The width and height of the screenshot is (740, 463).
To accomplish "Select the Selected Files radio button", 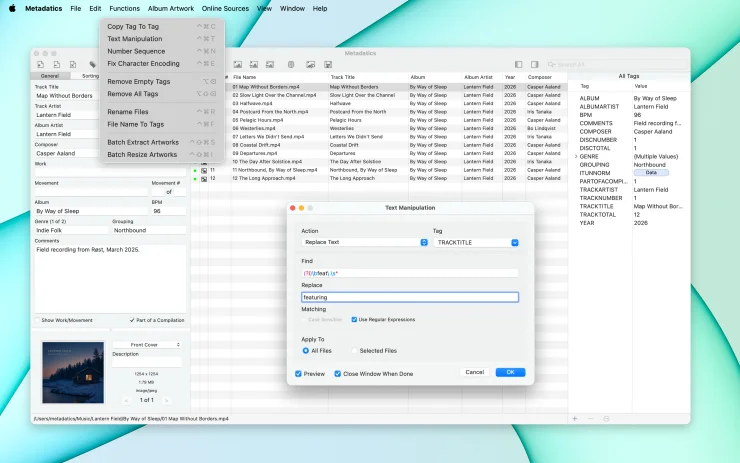I will tap(354, 351).
